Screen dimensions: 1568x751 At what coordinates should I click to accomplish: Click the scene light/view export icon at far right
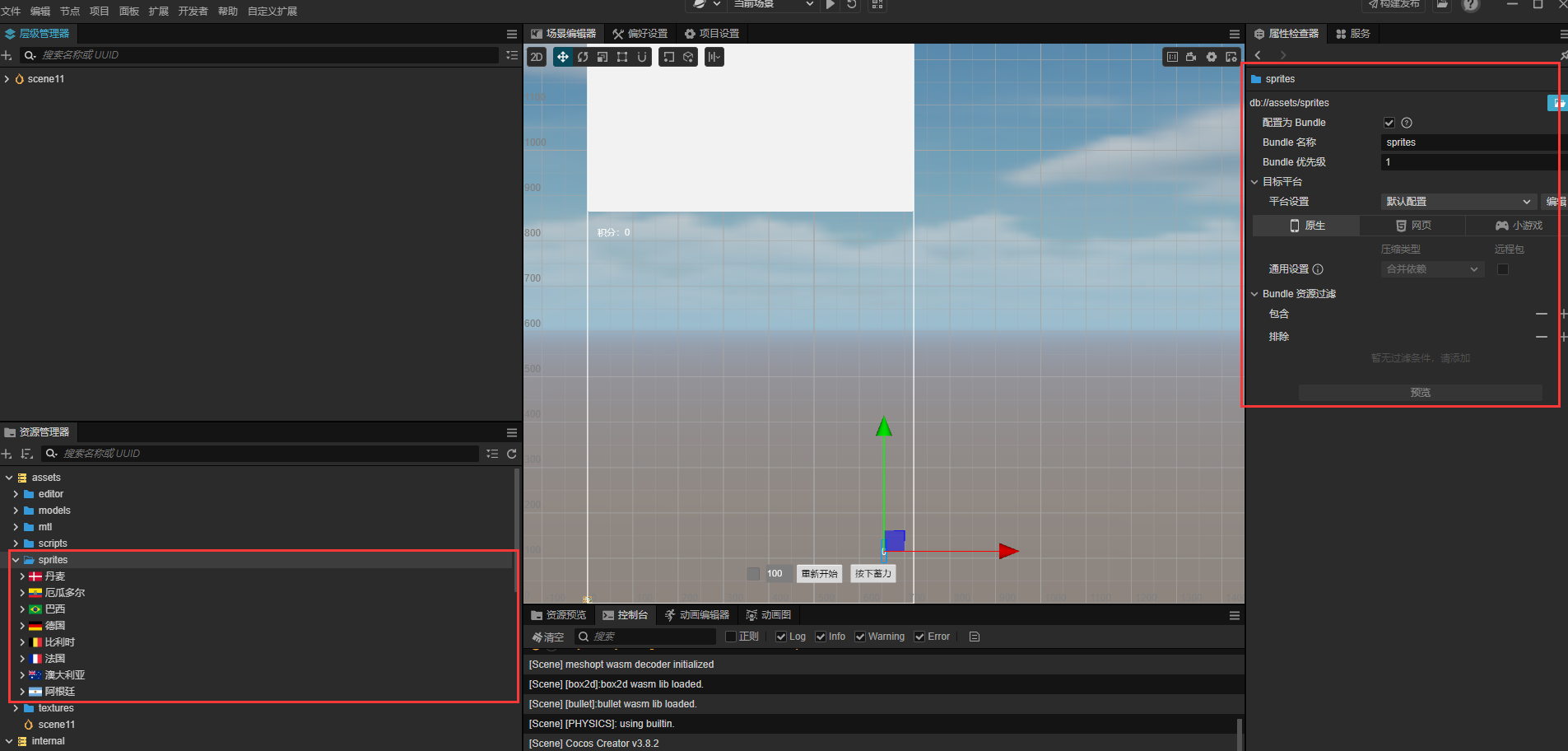coord(1231,57)
